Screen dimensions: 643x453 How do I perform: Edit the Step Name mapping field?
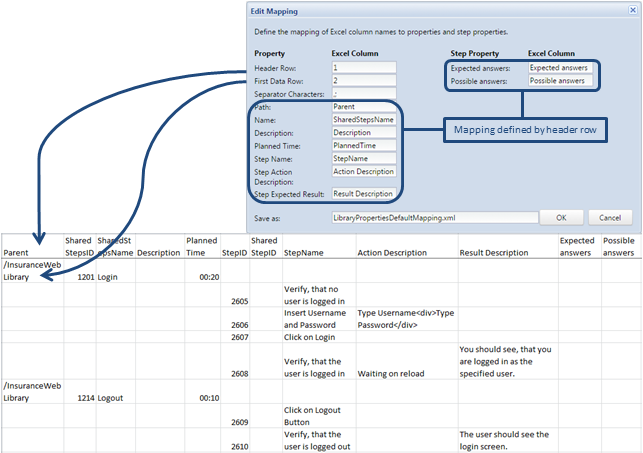pyautogui.click(x=363, y=158)
